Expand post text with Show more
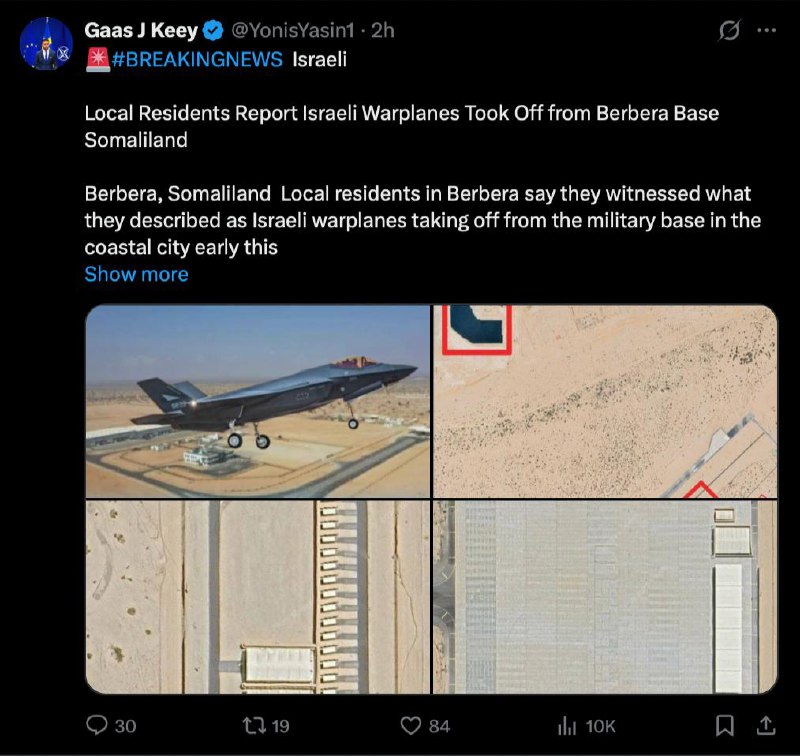The image size is (800, 756). pos(136,274)
